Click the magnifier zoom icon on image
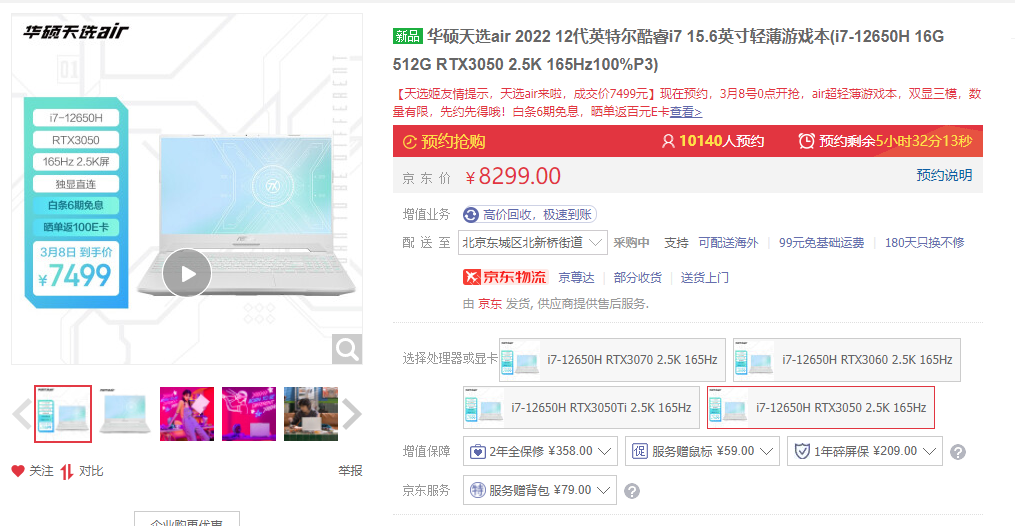Viewport: 1015px width, 526px height. coord(347,349)
